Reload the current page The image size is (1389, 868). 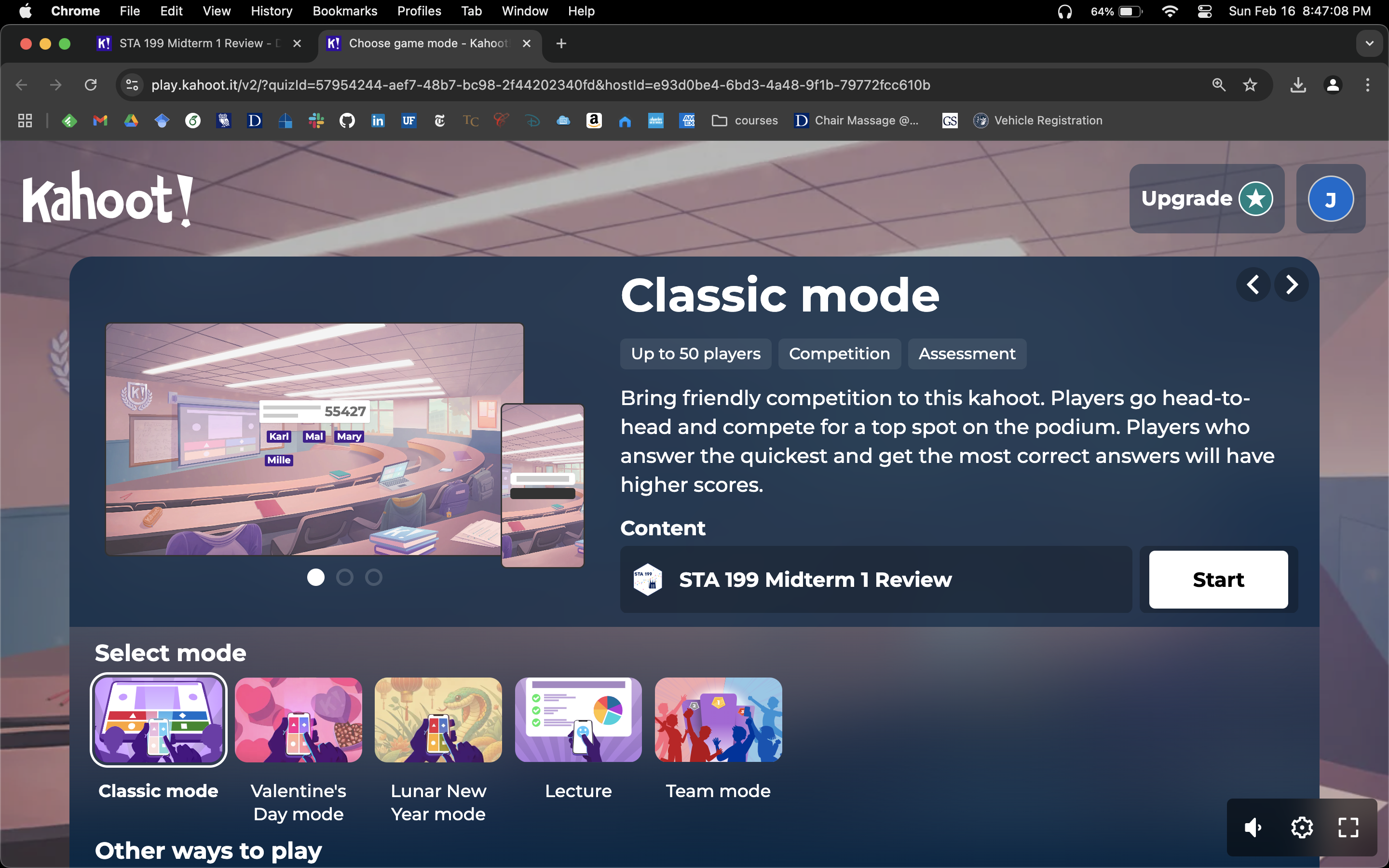tap(91, 85)
